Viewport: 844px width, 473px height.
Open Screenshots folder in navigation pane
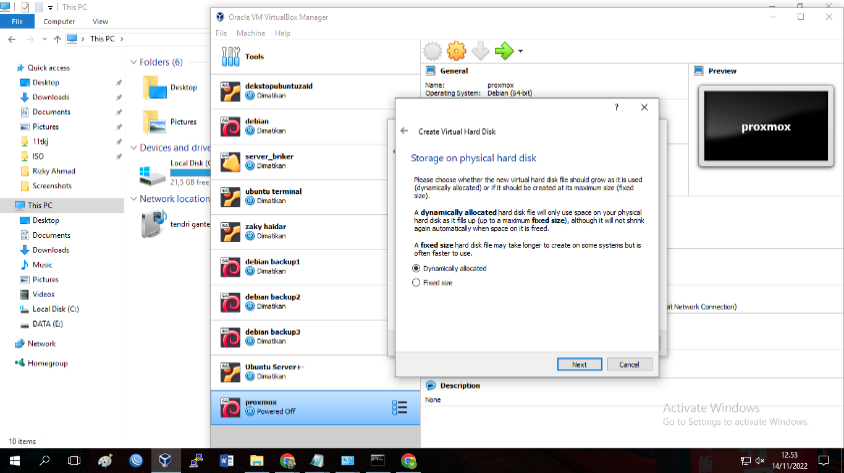(52, 186)
